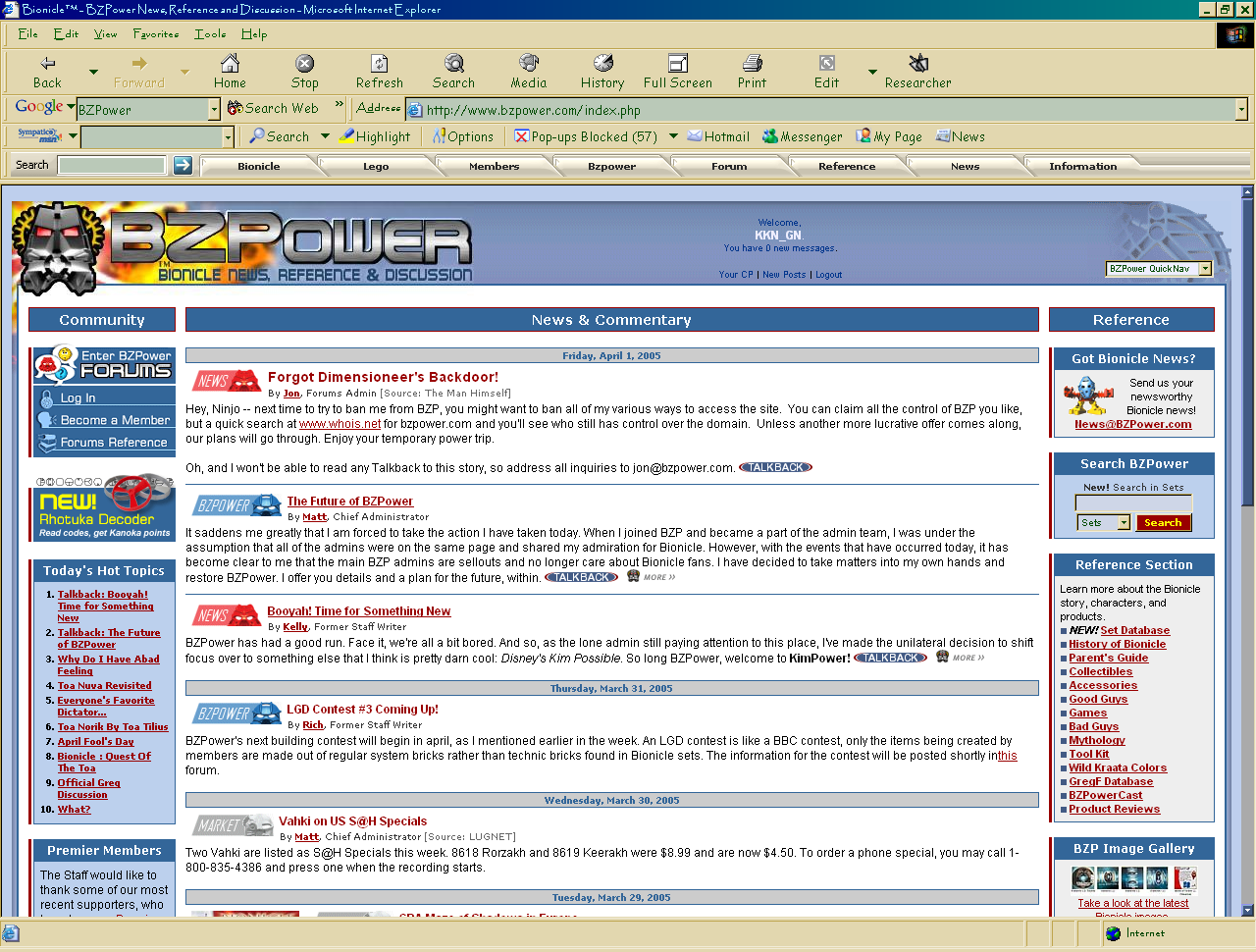The width and height of the screenshot is (1256, 952).
Task: Launch Messenger from the MSN toolbar
Action: [803, 136]
